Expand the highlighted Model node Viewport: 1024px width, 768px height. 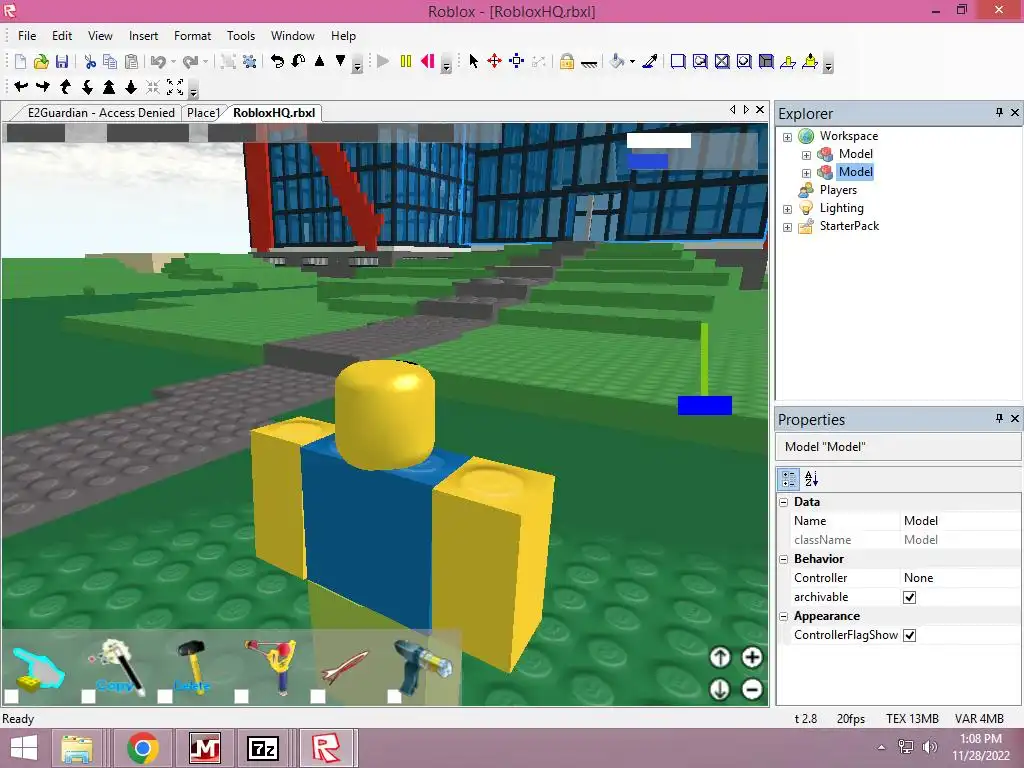[x=807, y=173]
